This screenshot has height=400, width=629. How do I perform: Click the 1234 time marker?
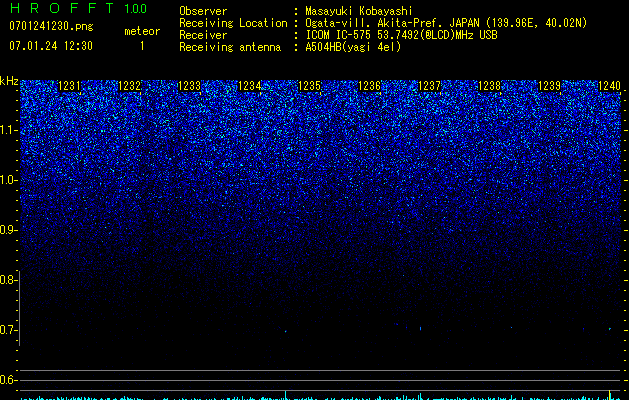(x=250, y=86)
